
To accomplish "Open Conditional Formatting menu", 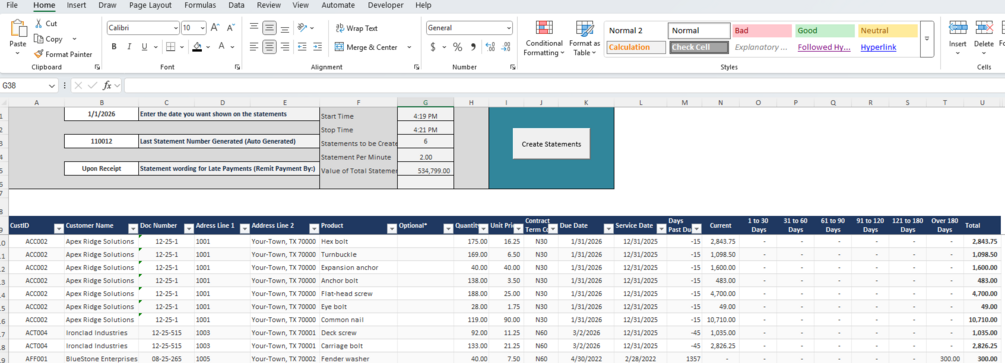I will click(x=544, y=38).
